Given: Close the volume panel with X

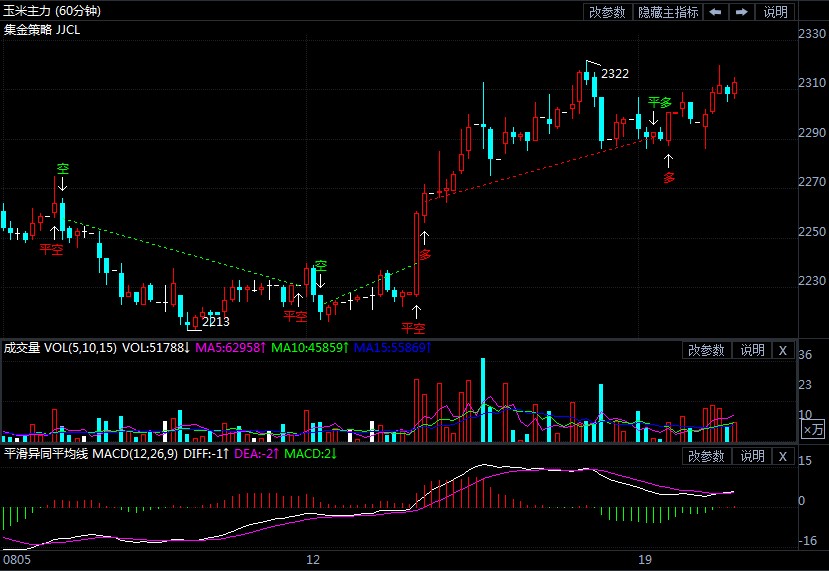Looking at the screenshot, I should pos(783,350).
